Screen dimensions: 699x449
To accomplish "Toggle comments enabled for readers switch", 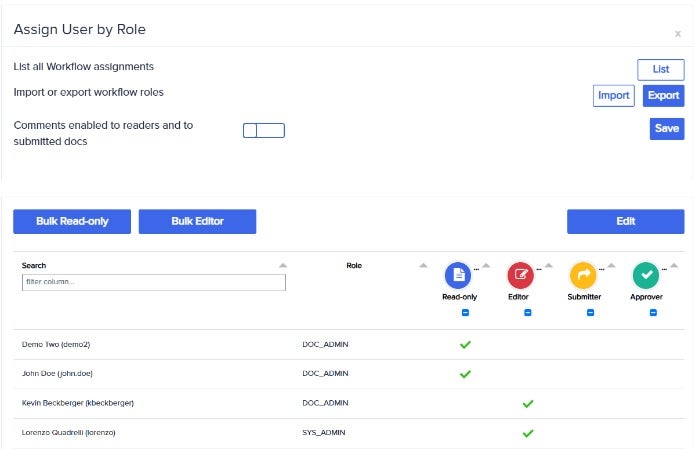I will (x=264, y=131).
